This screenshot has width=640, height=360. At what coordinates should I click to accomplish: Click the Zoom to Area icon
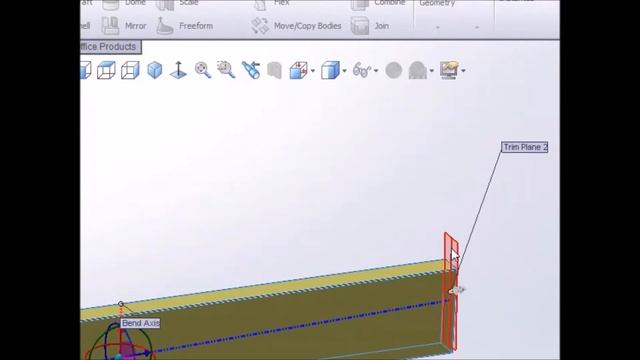click(226, 70)
